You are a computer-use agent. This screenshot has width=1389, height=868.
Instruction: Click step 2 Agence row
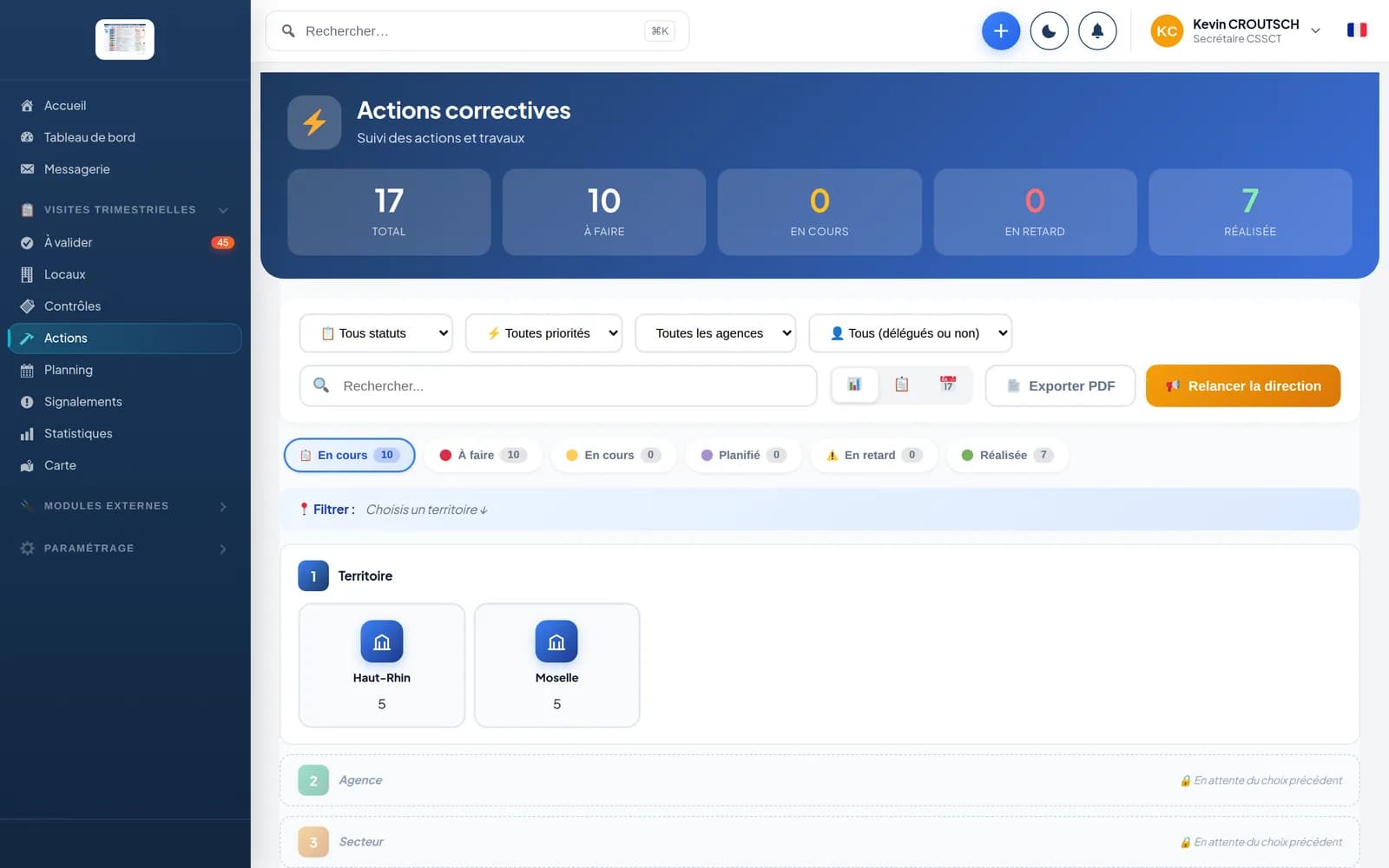tap(820, 780)
